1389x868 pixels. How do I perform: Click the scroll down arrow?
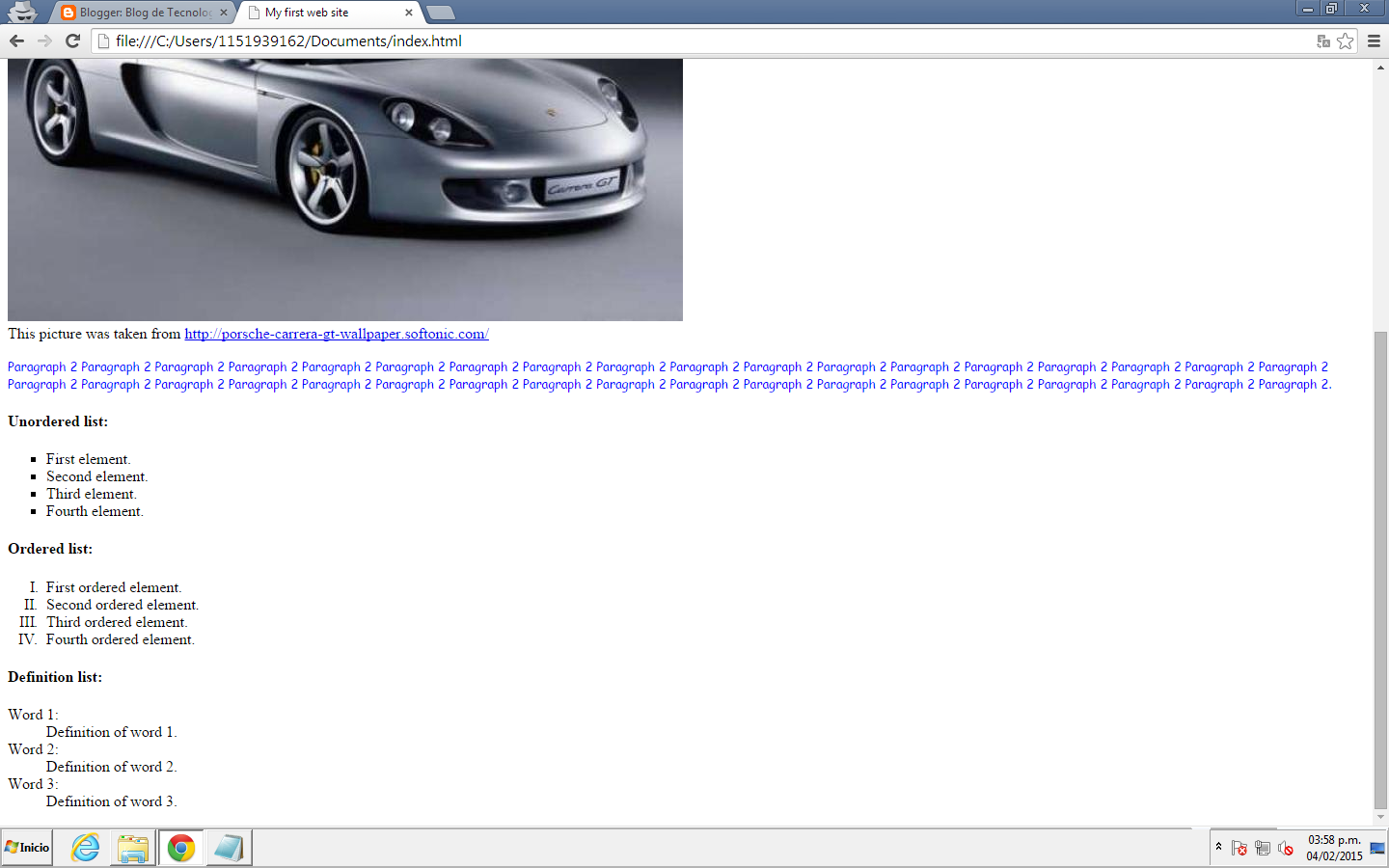point(1380,817)
